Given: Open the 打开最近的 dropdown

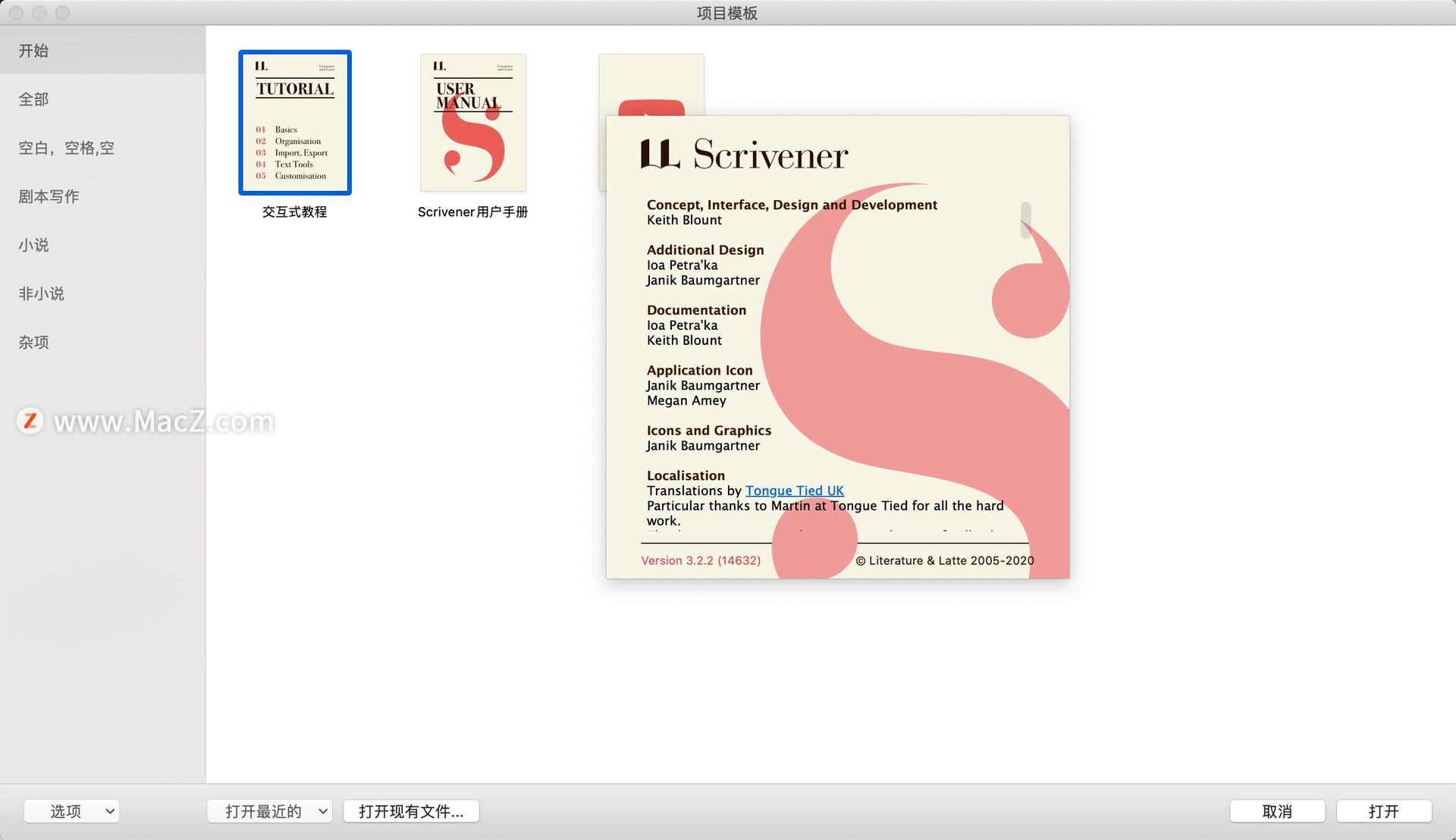Looking at the screenshot, I should pyautogui.click(x=270, y=811).
